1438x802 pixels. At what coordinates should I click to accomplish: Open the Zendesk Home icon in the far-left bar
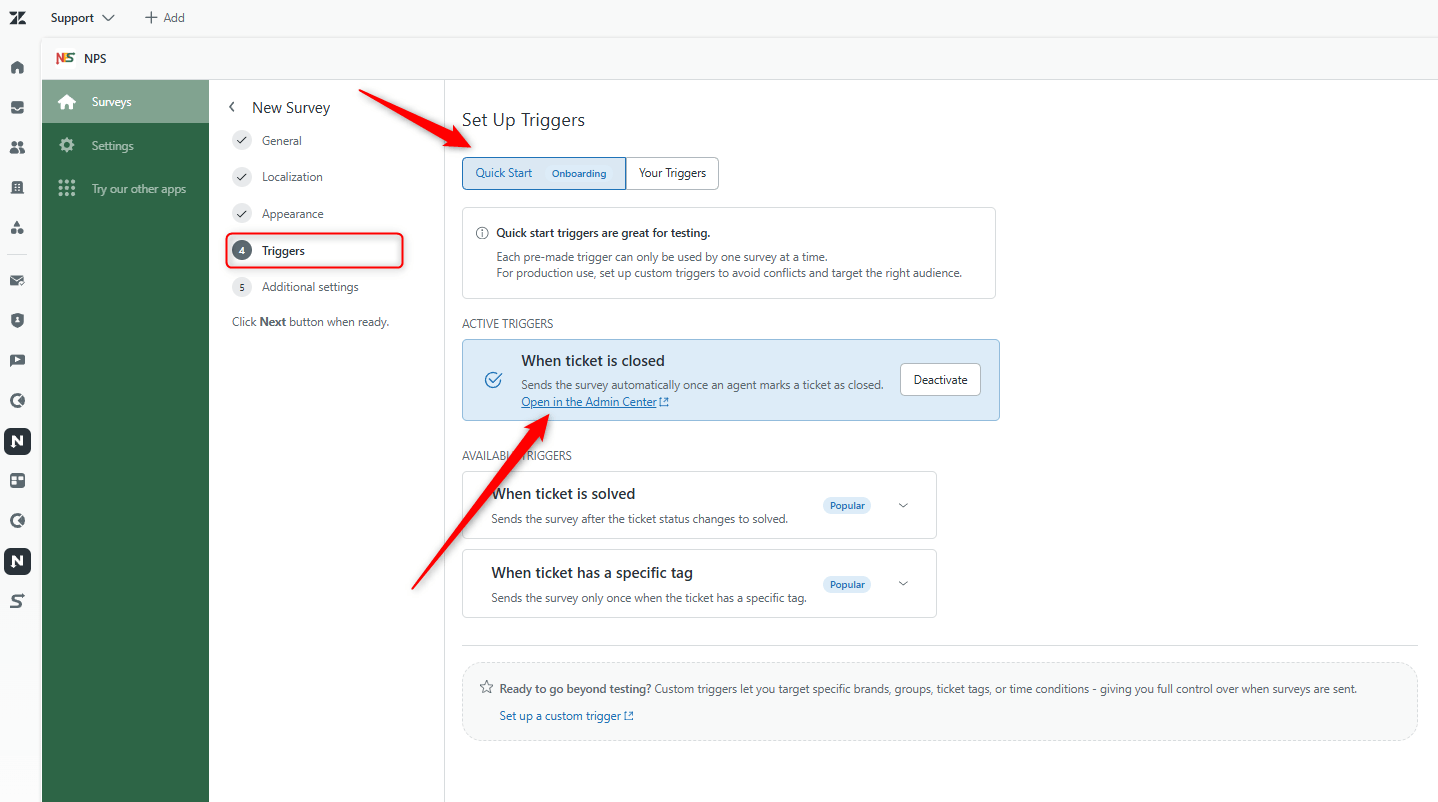tap(17, 68)
